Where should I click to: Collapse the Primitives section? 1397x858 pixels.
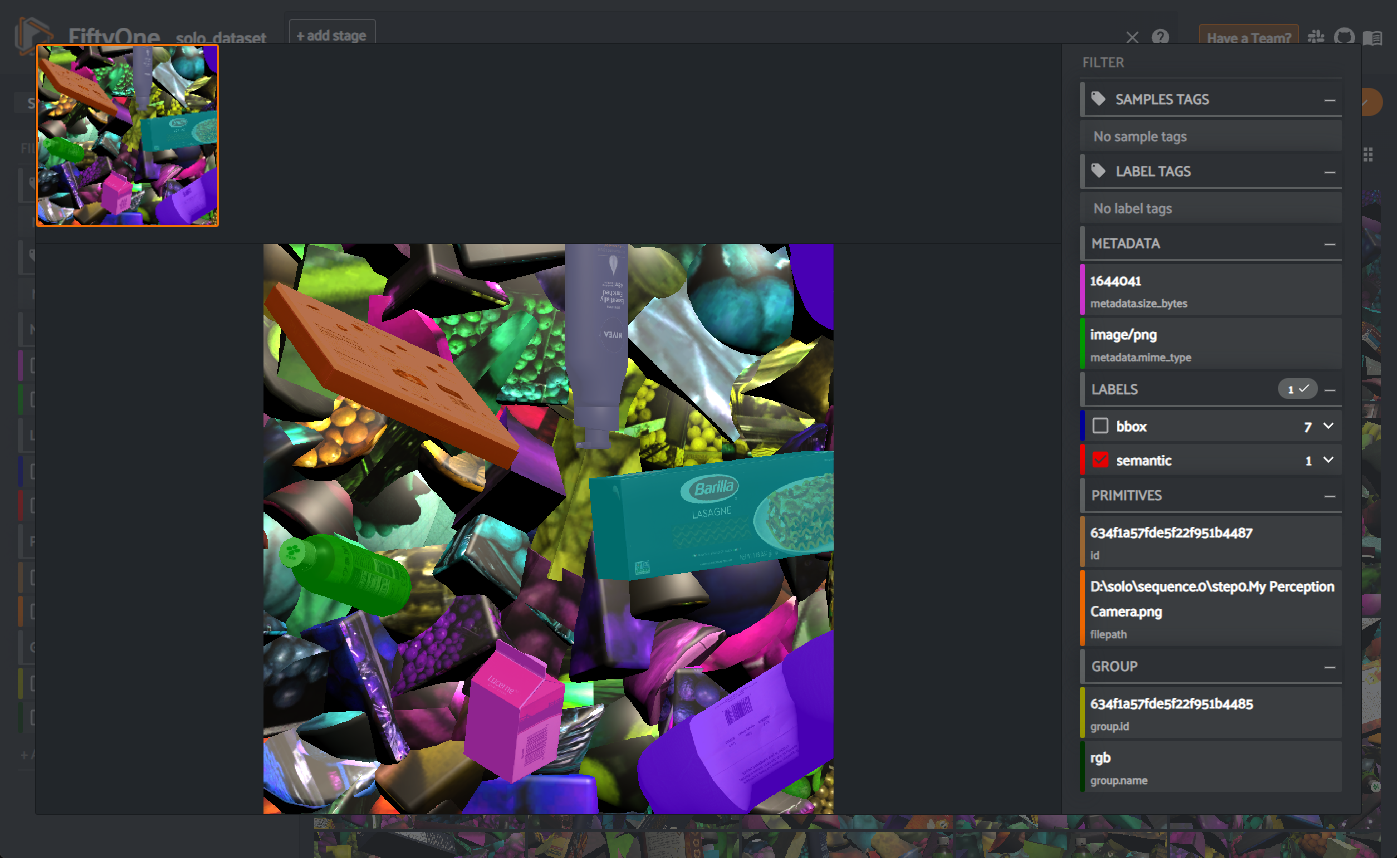coord(1329,496)
